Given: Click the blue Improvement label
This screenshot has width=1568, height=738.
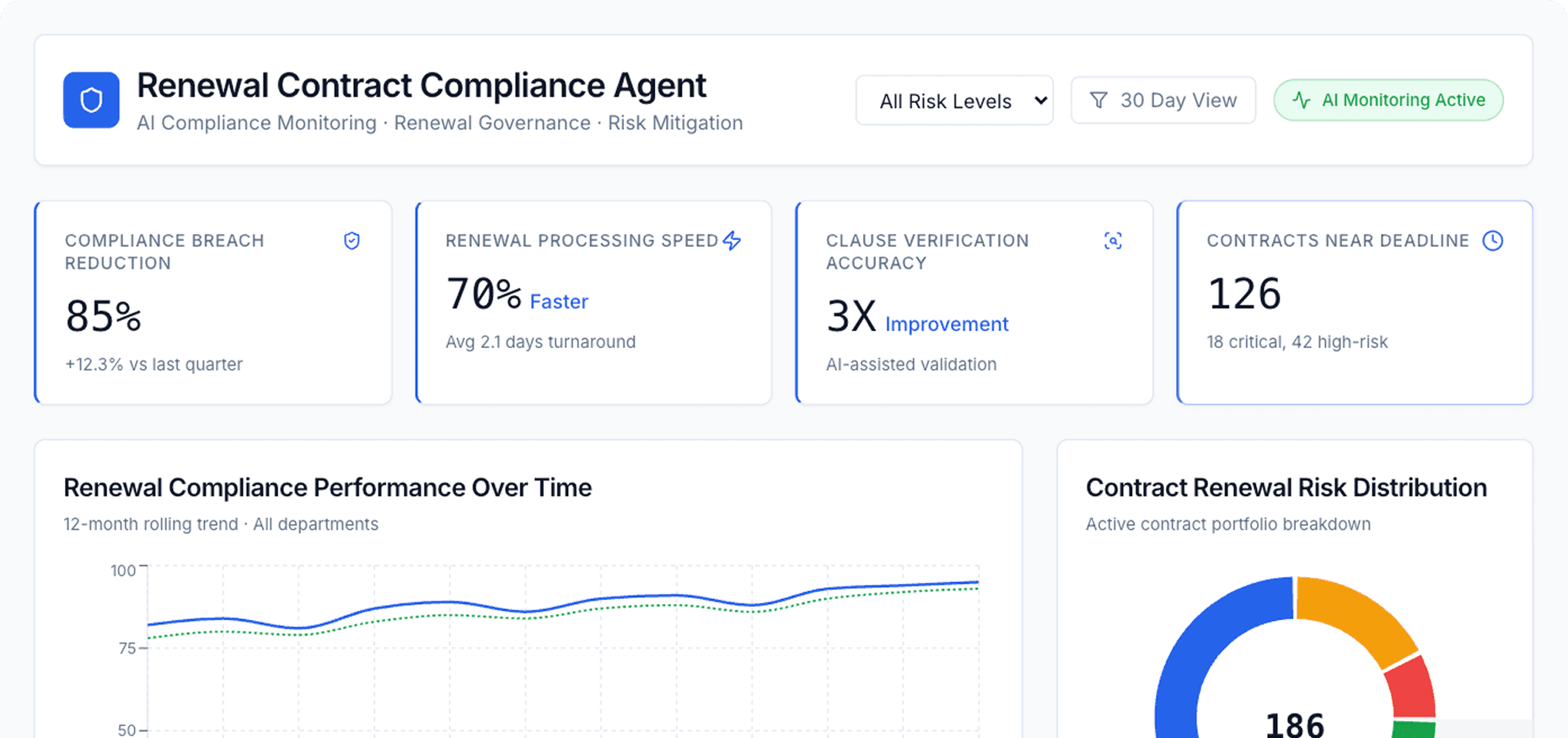Looking at the screenshot, I should pos(947,324).
